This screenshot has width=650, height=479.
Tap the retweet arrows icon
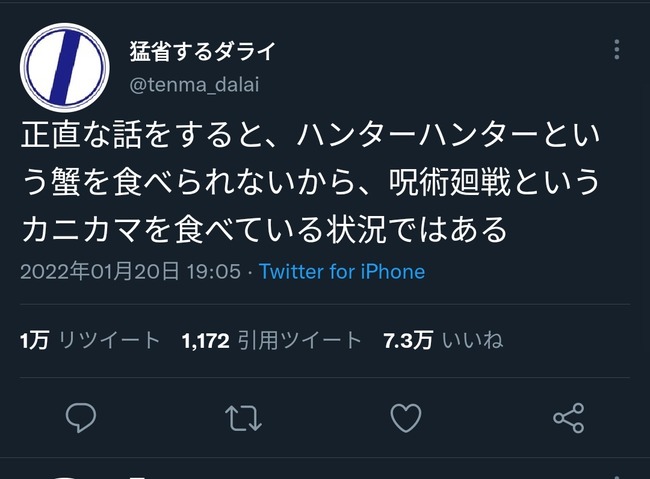coord(243,418)
